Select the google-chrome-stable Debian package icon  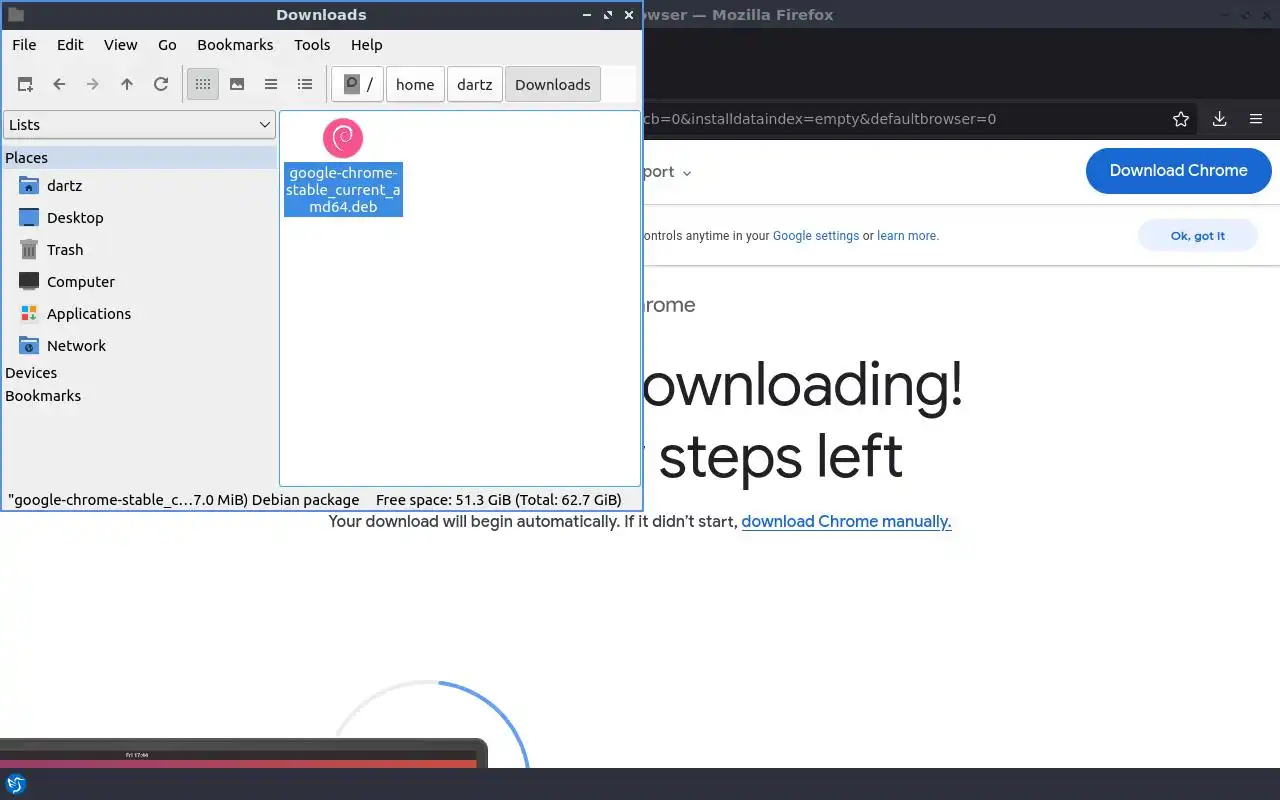coord(343,138)
